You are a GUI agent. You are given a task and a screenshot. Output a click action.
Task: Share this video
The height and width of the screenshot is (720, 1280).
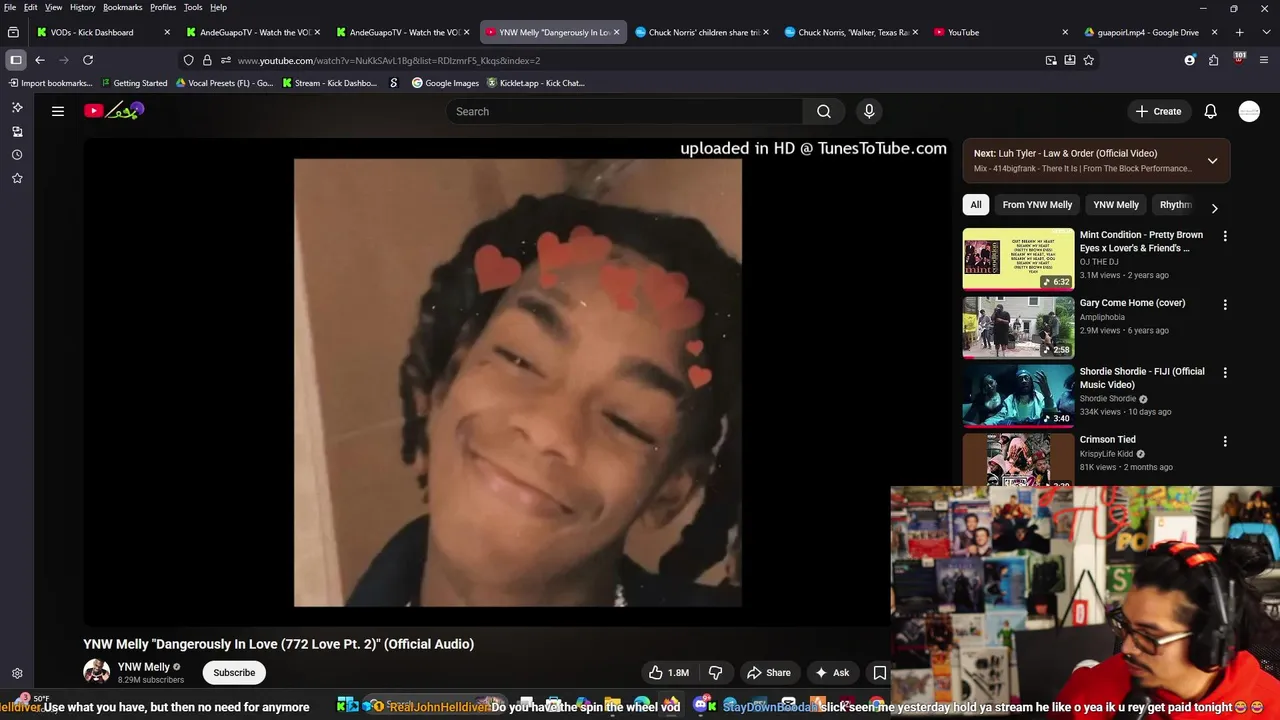769,673
